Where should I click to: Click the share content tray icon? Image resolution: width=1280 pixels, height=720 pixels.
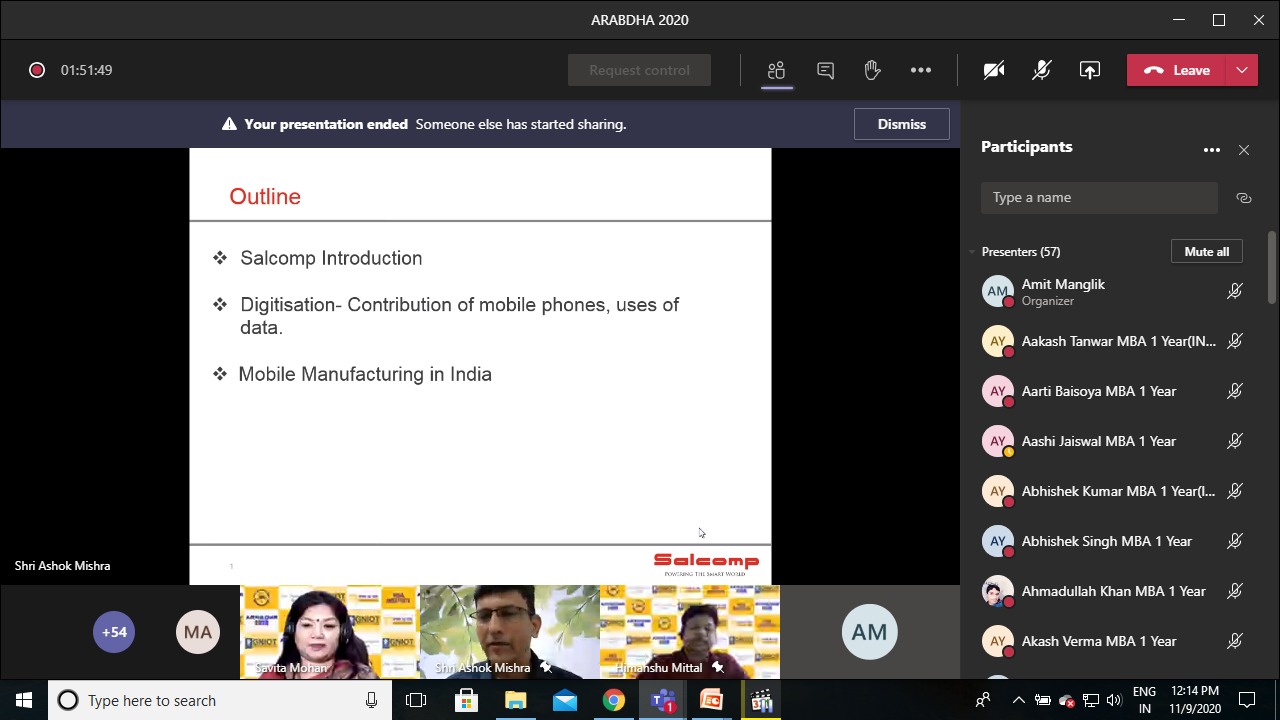pos(1089,70)
